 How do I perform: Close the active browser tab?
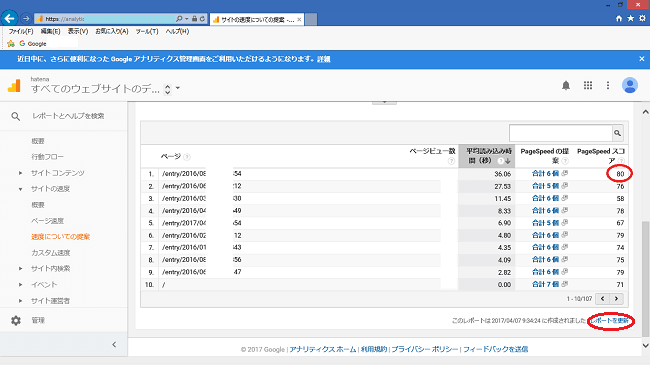(x=299, y=19)
